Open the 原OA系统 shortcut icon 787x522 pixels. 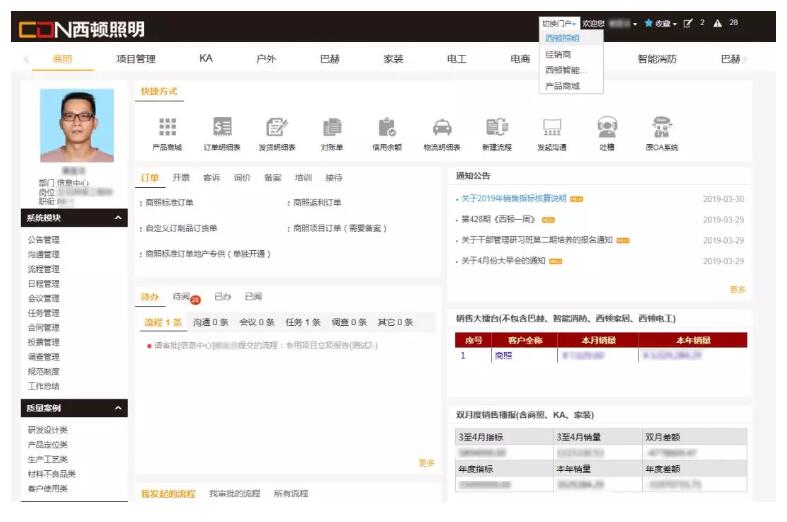pyautogui.click(x=661, y=128)
